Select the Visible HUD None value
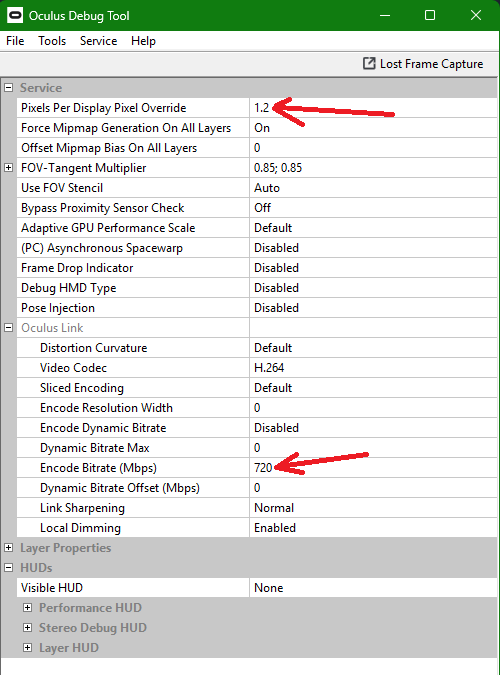This screenshot has width=500, height=675. 373,588
